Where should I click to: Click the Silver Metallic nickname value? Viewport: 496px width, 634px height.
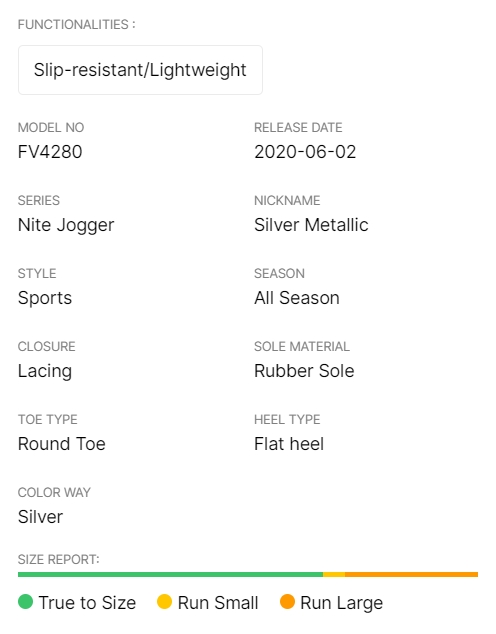point(311,225)
